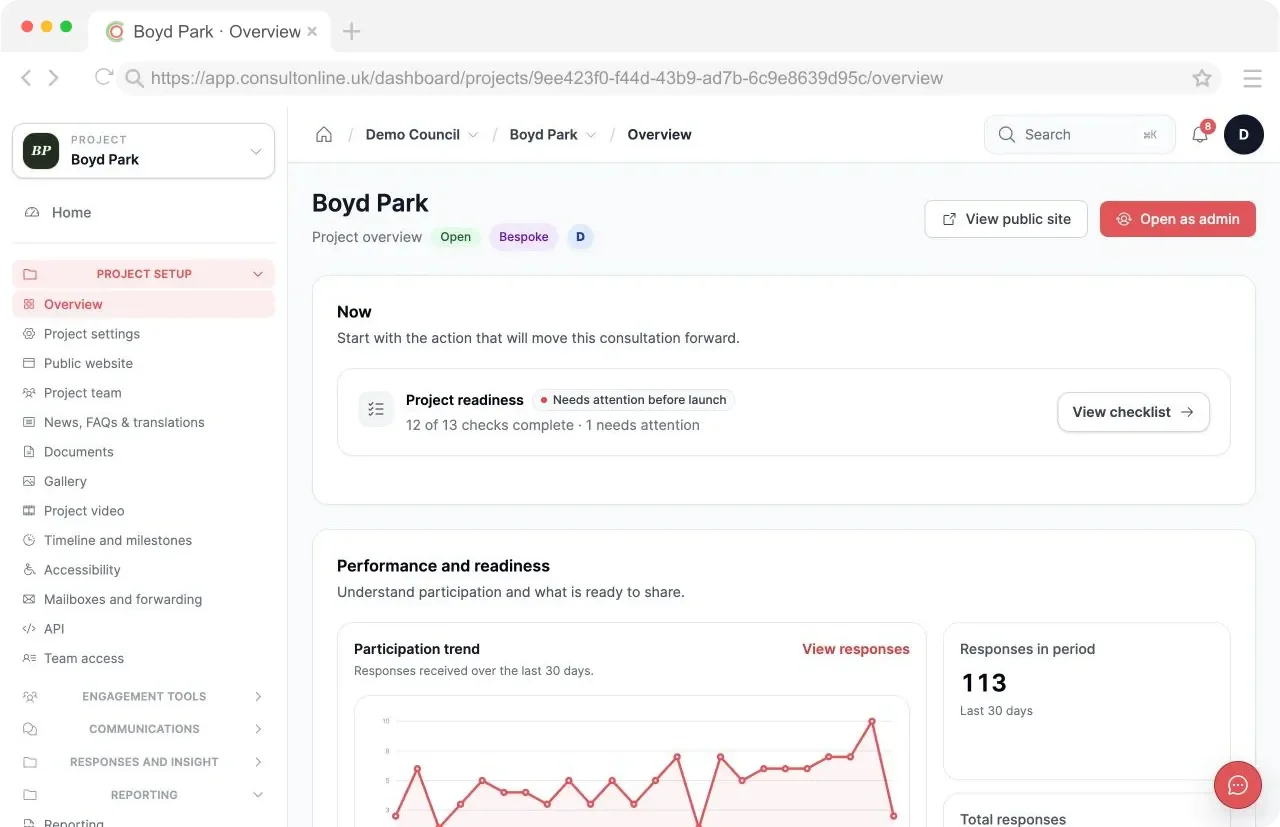The image size is (1280, 827).
Task: Open the user avatar D menu
Action: 1243,135
